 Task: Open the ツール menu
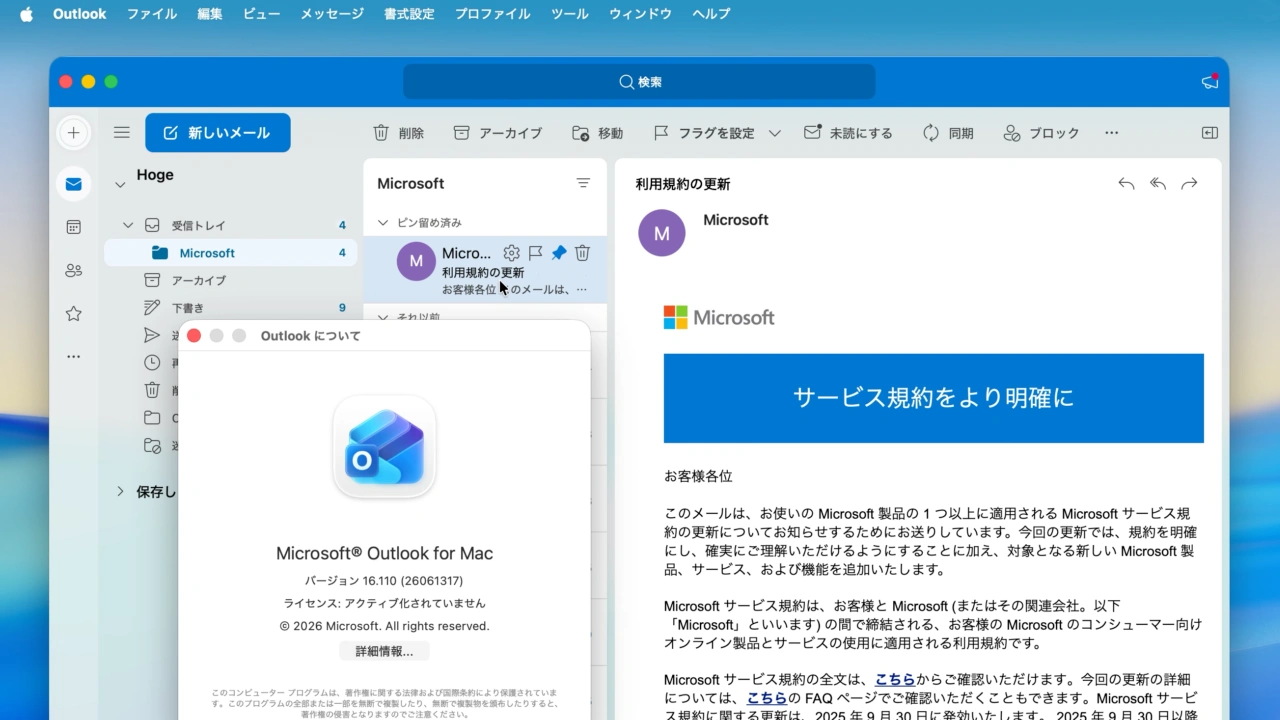pos(570,14)
